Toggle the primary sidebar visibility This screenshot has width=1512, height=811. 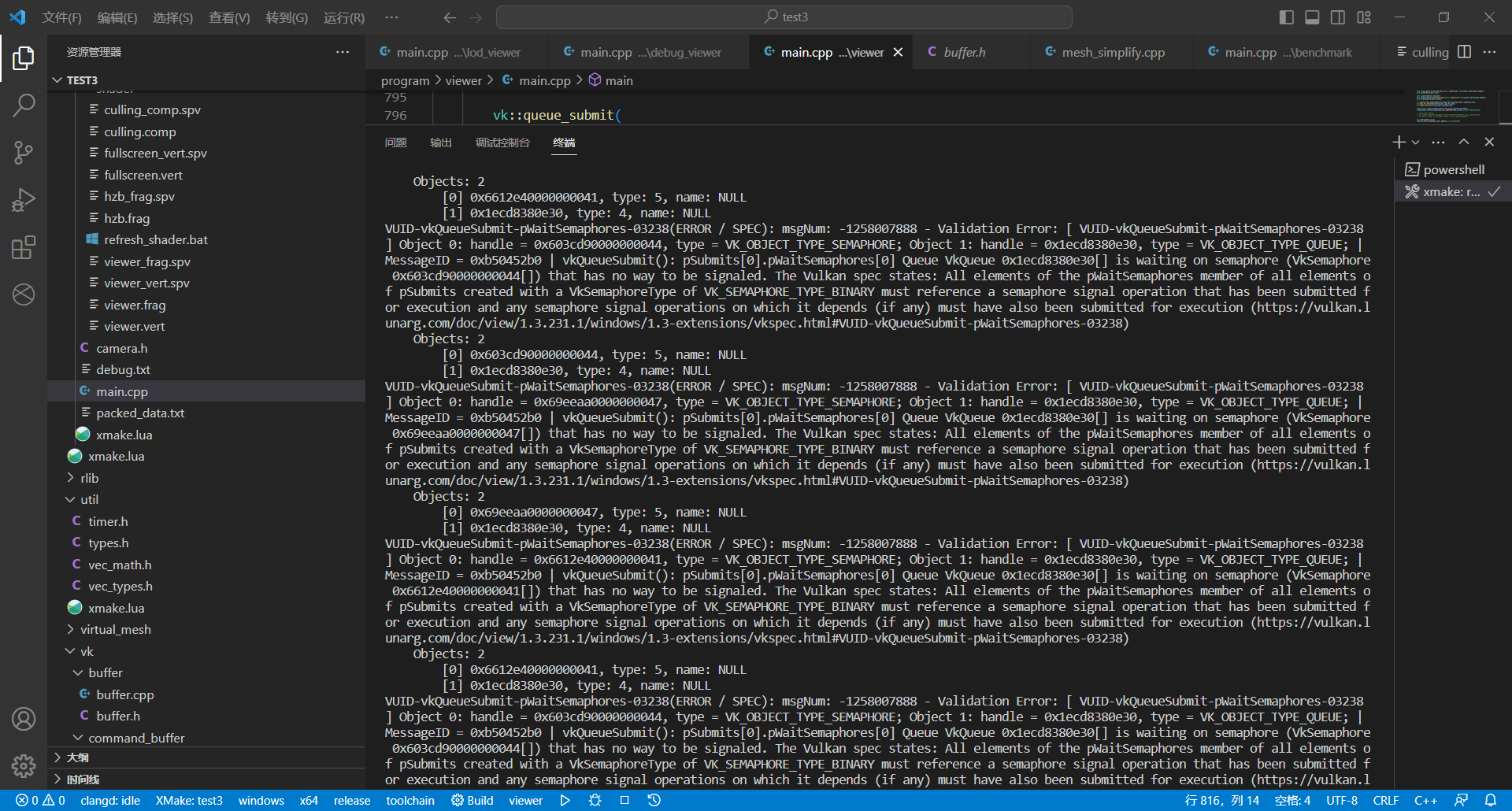pyautogui.click(x=1285, y=17)
